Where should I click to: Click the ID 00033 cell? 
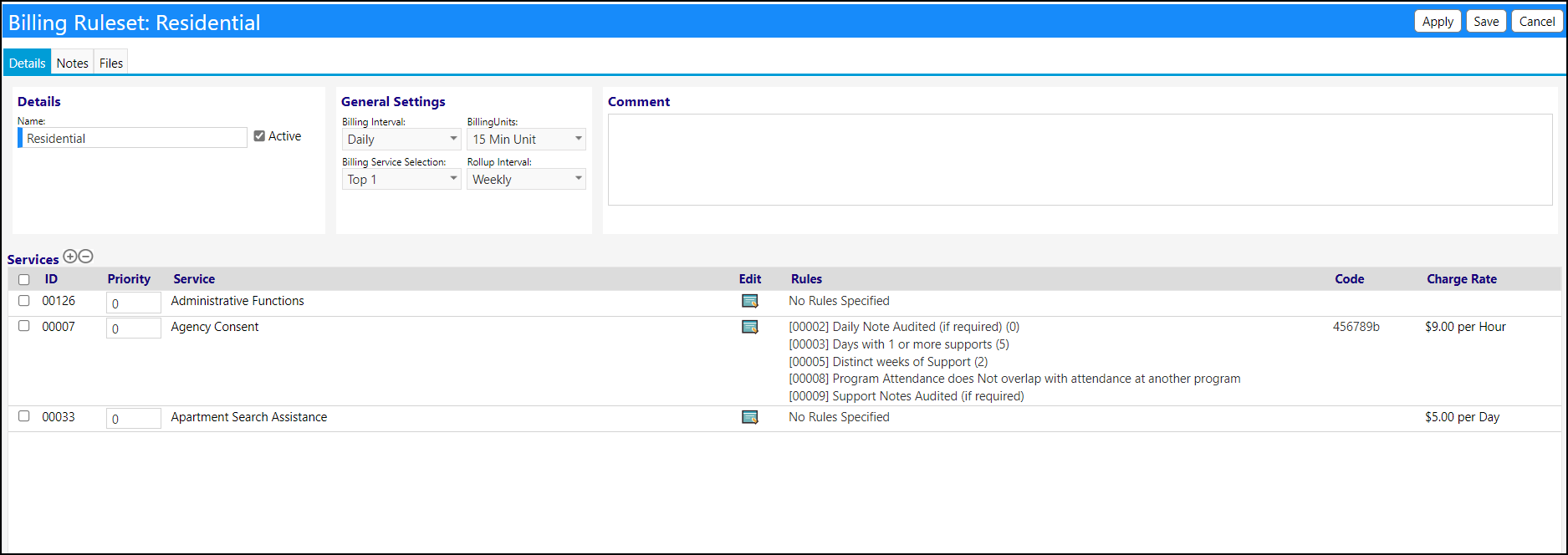pos(59,417)
